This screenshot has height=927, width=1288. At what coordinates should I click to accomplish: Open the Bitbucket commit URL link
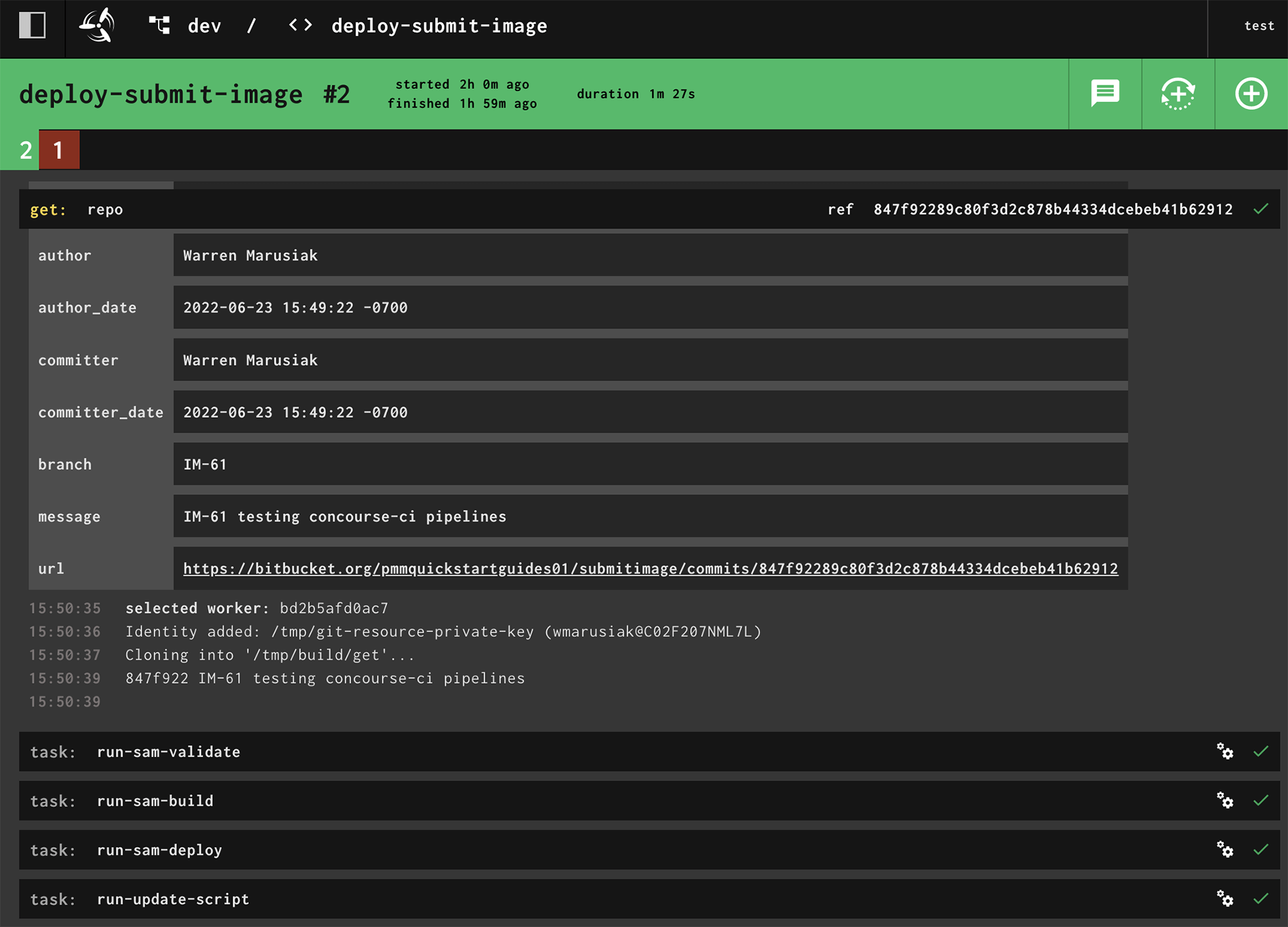(x=650, y=569)
